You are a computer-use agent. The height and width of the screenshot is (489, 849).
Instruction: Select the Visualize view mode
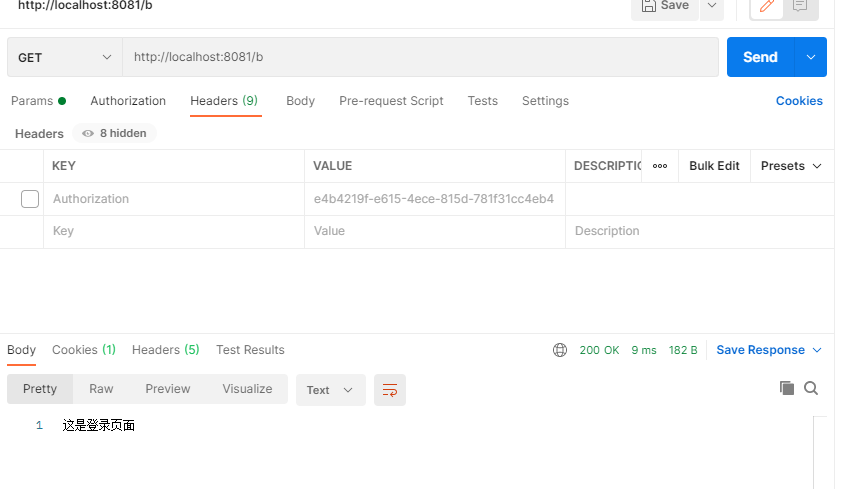coord(247,389)
